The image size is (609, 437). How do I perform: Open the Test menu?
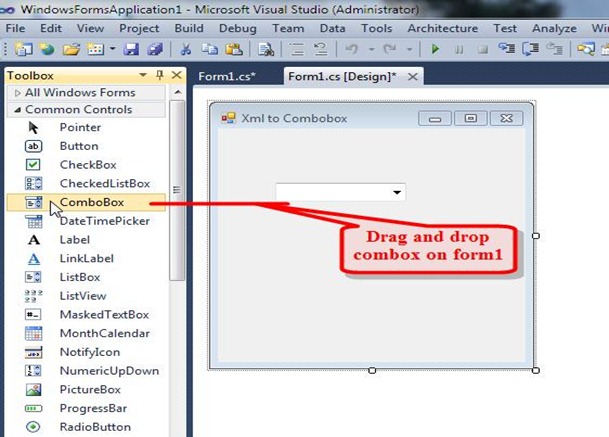(x=505, y=28)
